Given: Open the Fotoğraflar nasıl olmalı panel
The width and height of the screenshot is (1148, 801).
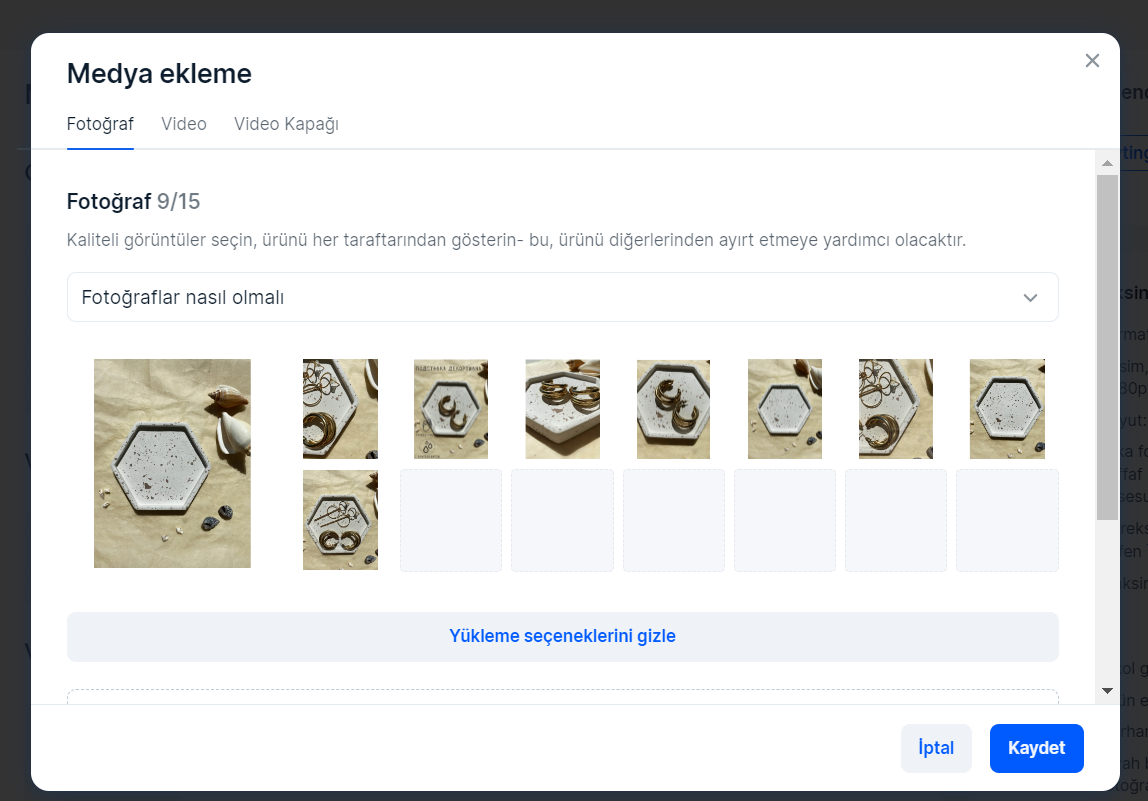Looking at the screenshot, I should click(562, 297).
